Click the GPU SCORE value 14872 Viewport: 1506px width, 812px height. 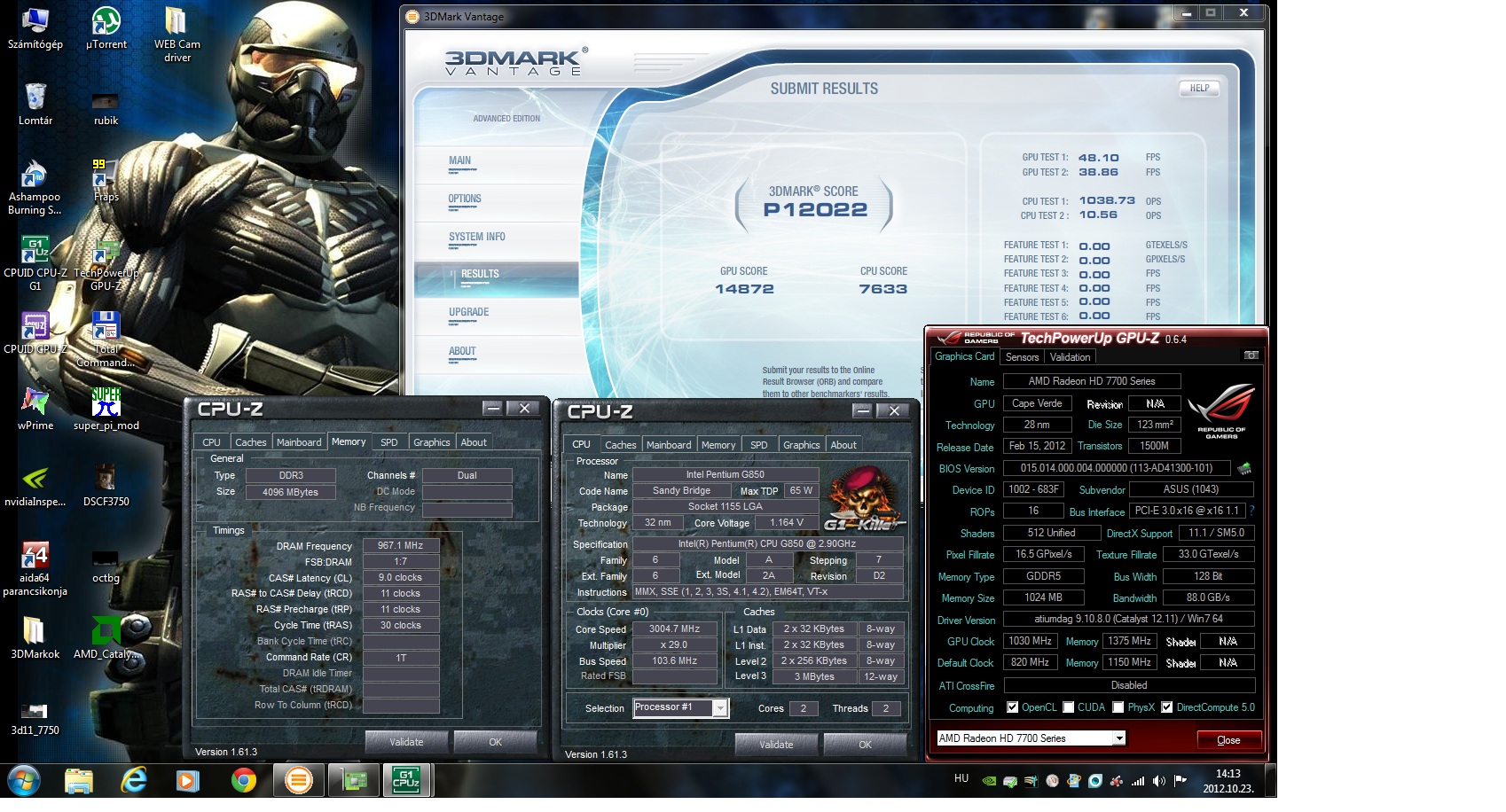[744, 289]
